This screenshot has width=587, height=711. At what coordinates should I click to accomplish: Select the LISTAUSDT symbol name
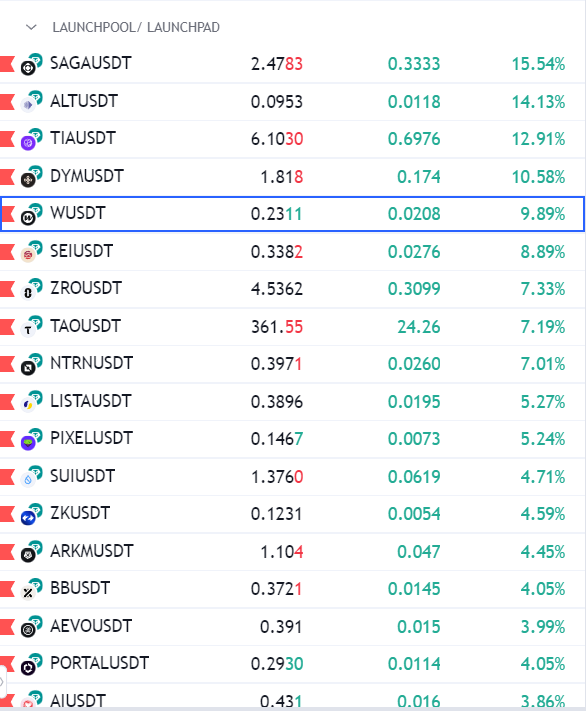click(x=91, y=401)
